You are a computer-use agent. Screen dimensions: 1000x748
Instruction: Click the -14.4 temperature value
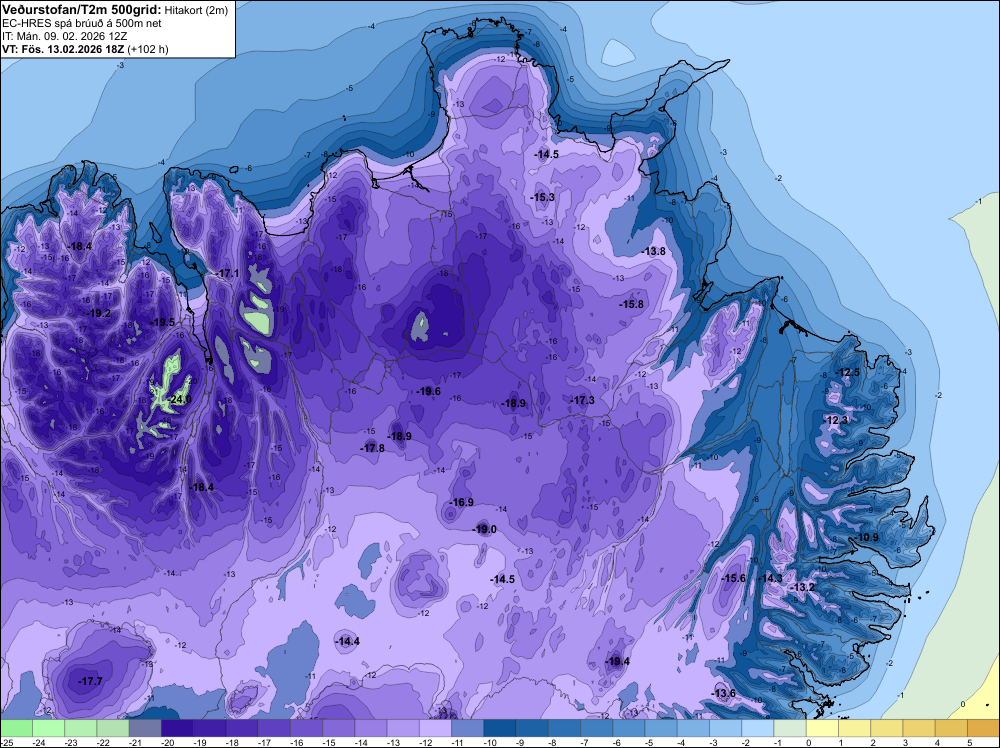click(348, 642)
